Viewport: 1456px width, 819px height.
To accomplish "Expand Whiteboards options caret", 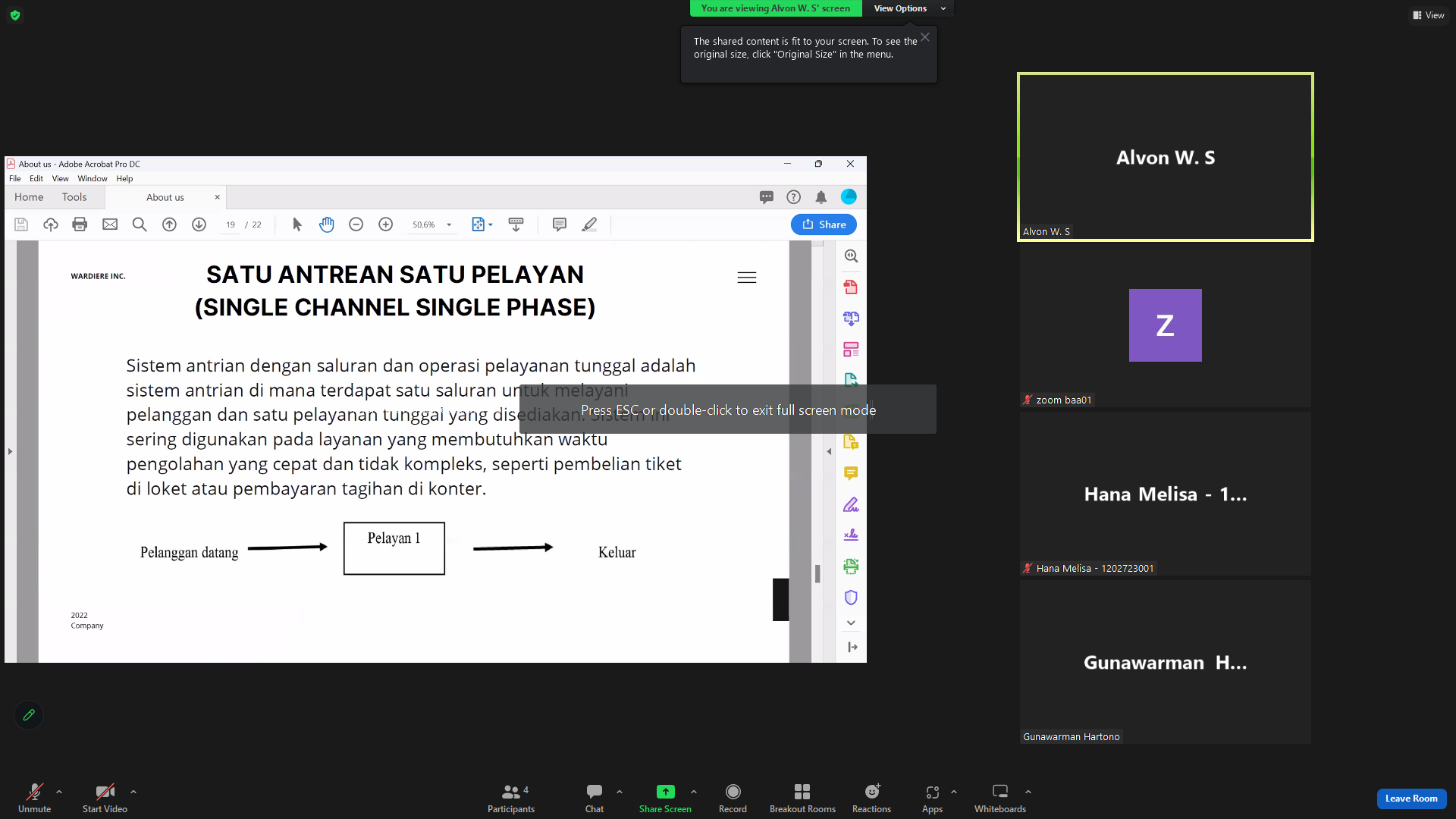I will 1028,792.
